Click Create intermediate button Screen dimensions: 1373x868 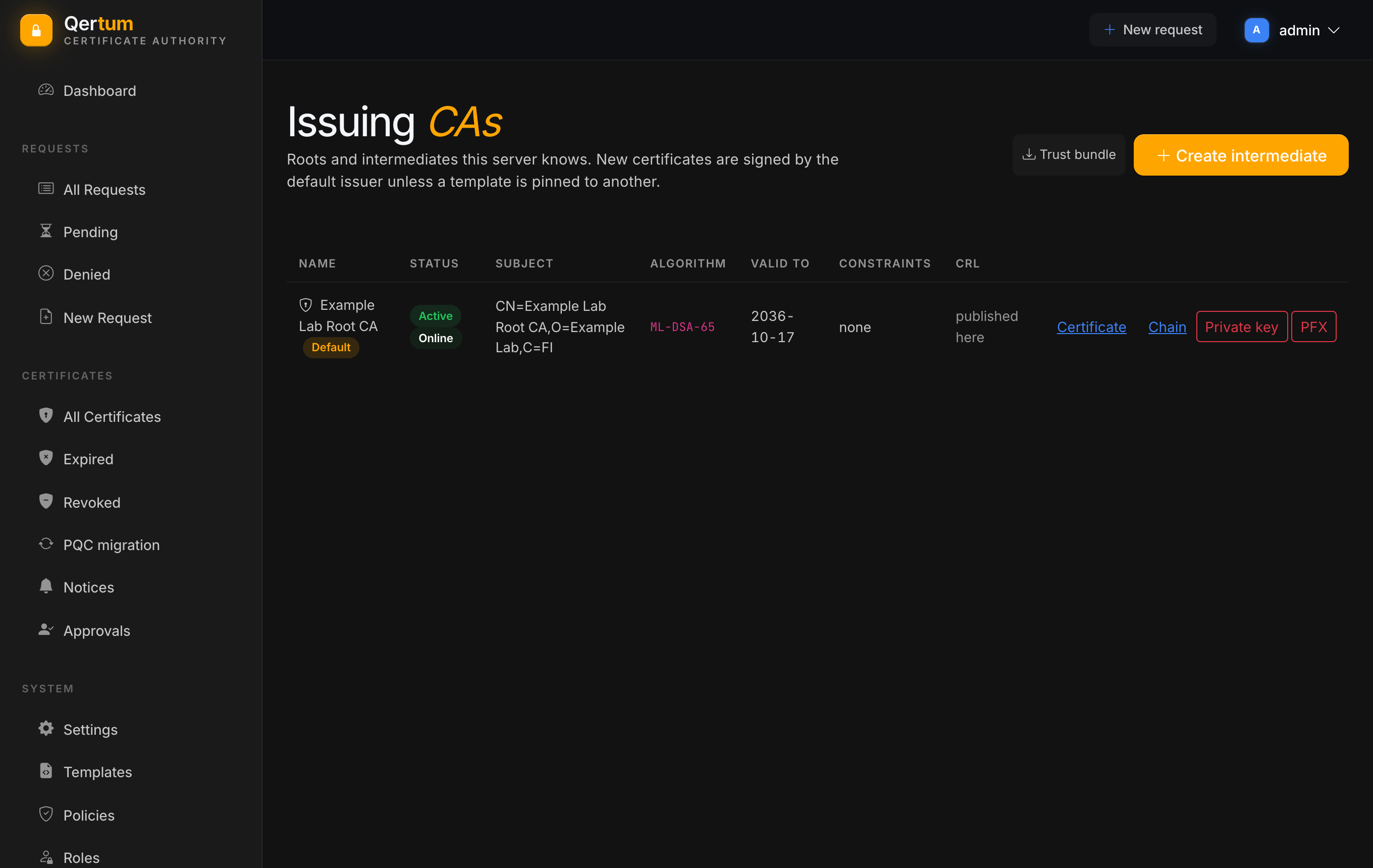coord(1241,155)
